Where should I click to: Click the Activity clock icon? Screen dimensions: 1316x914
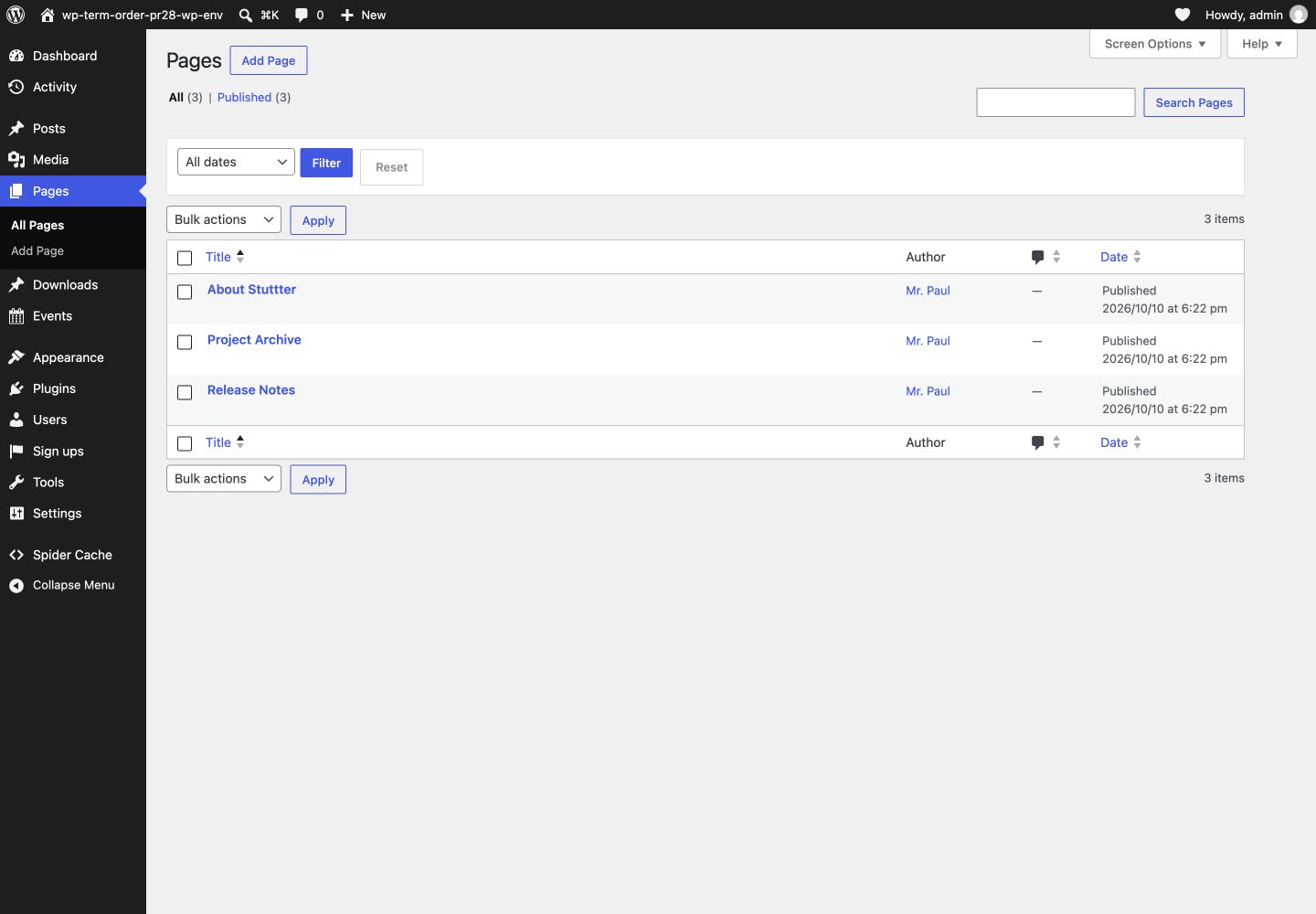(16, 87)
